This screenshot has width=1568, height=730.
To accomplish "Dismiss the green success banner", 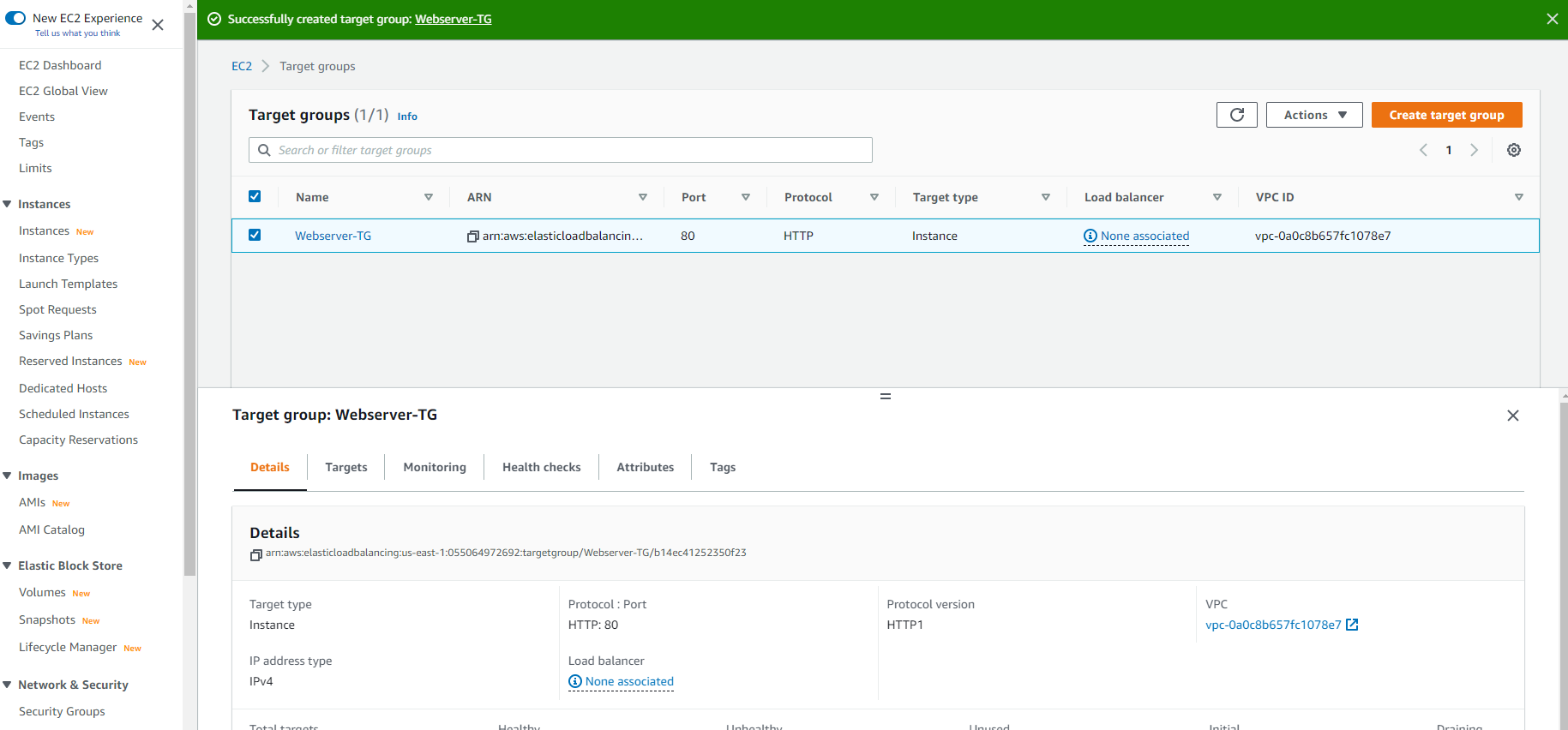I will click(x=1552, y=19).
